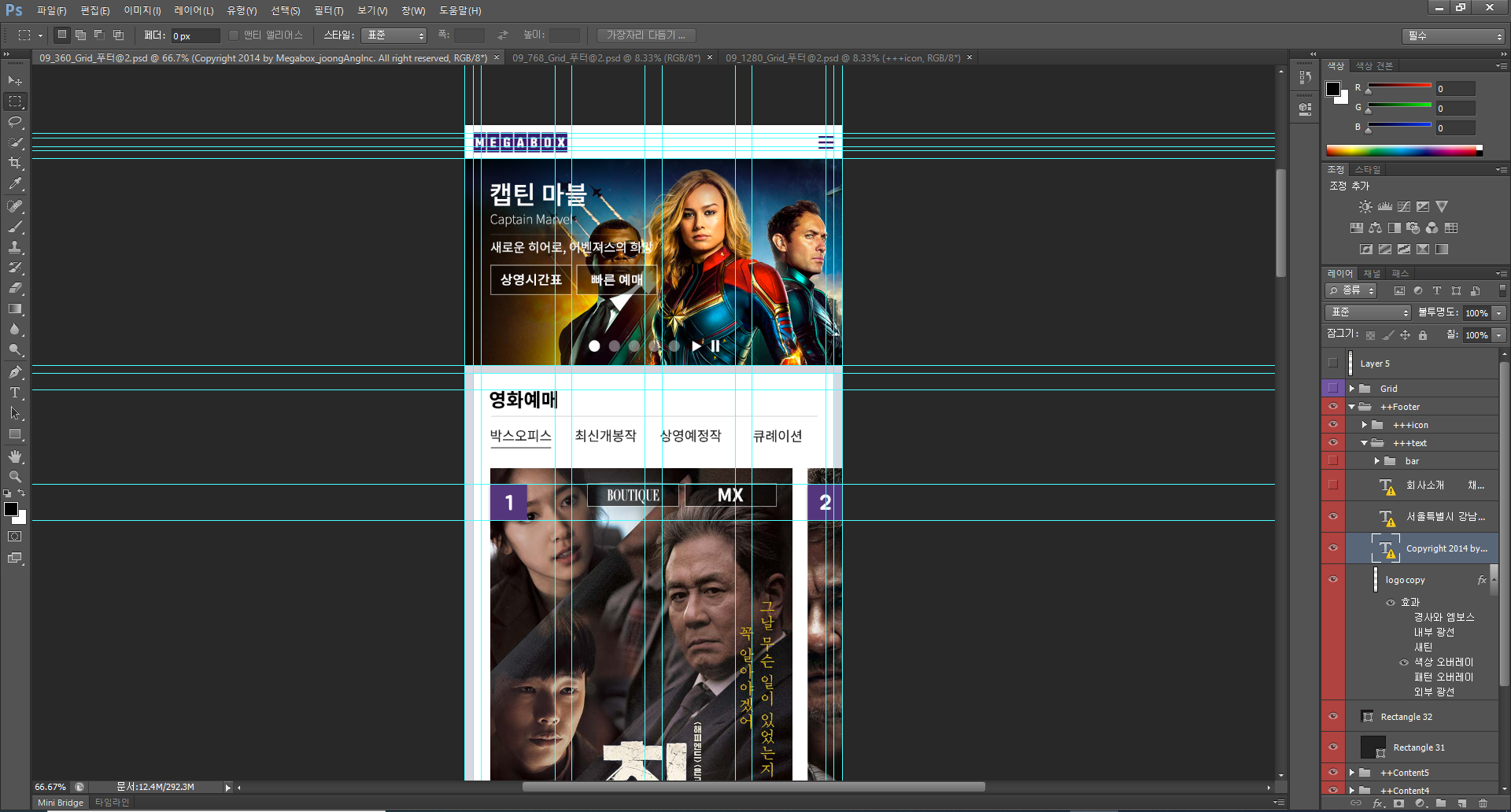Image resolution: width=1511 pixels, height=812 pixels.
Task: Expand the ++Content5 layer group
Action: pyautogui.click(x=1352, y=773)
